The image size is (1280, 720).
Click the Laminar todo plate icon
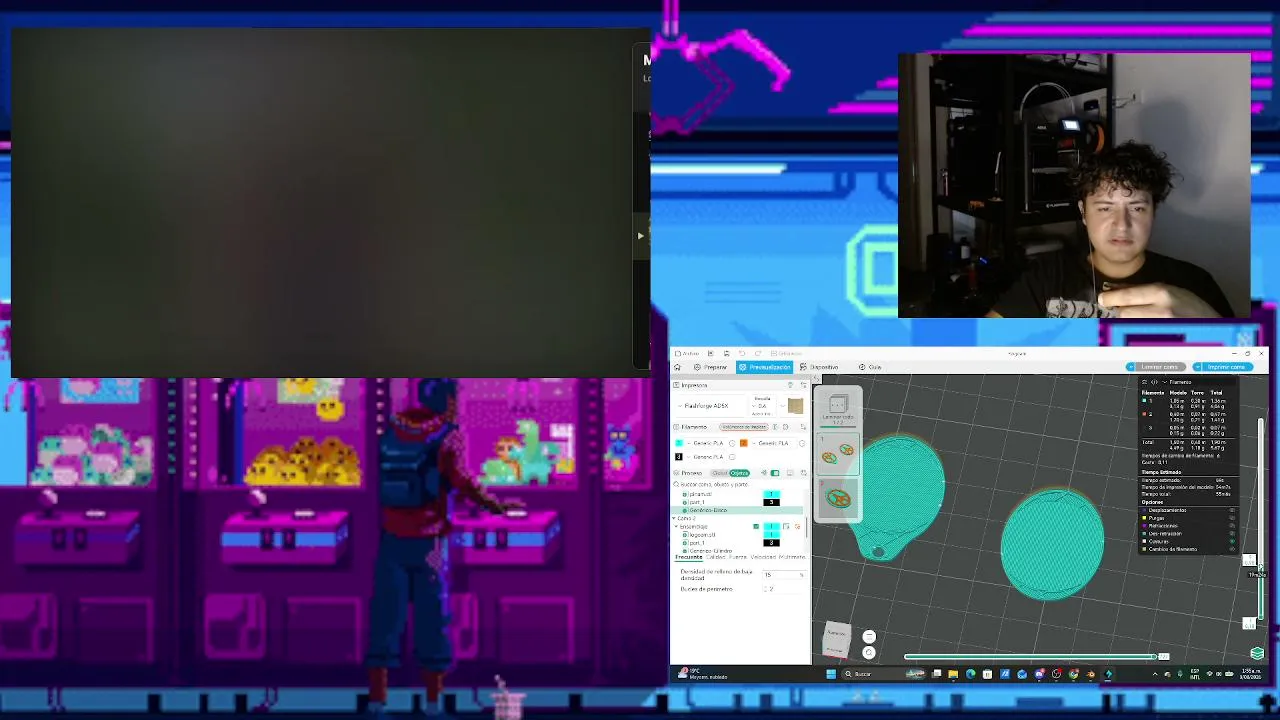tap(838, 407)
